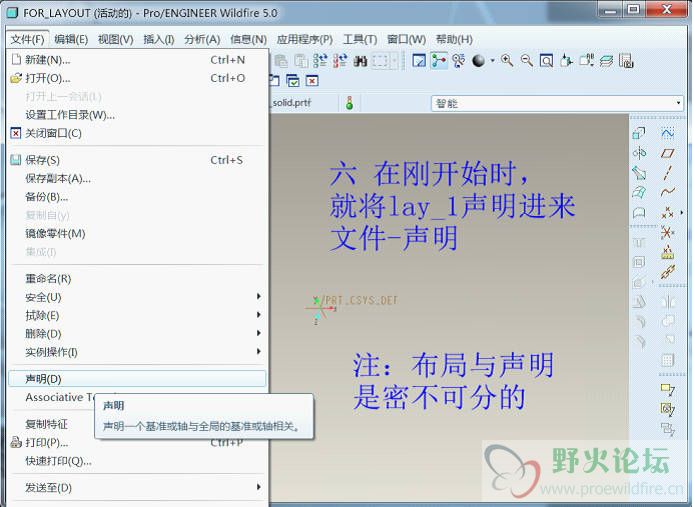Select the Datum Curve tool
Image resolution: width=693 pixels, height=507 pixels.
coord(667,192)
